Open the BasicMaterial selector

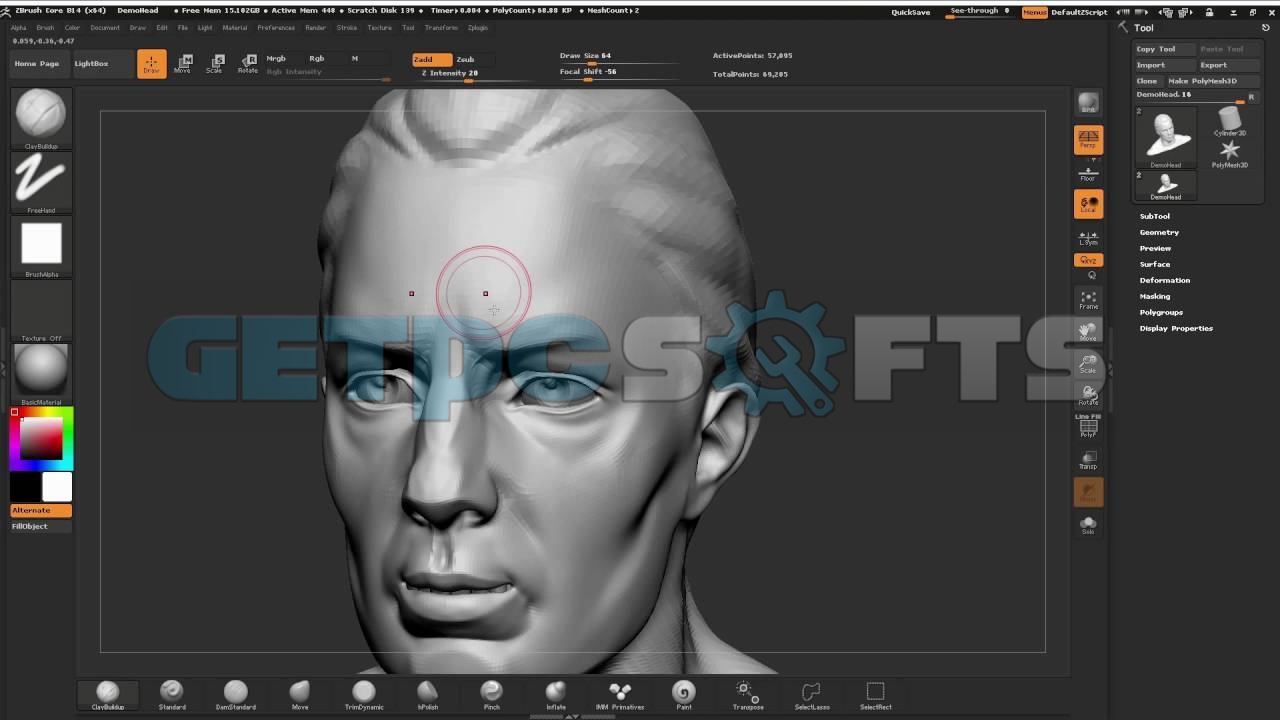click(41, 375)
